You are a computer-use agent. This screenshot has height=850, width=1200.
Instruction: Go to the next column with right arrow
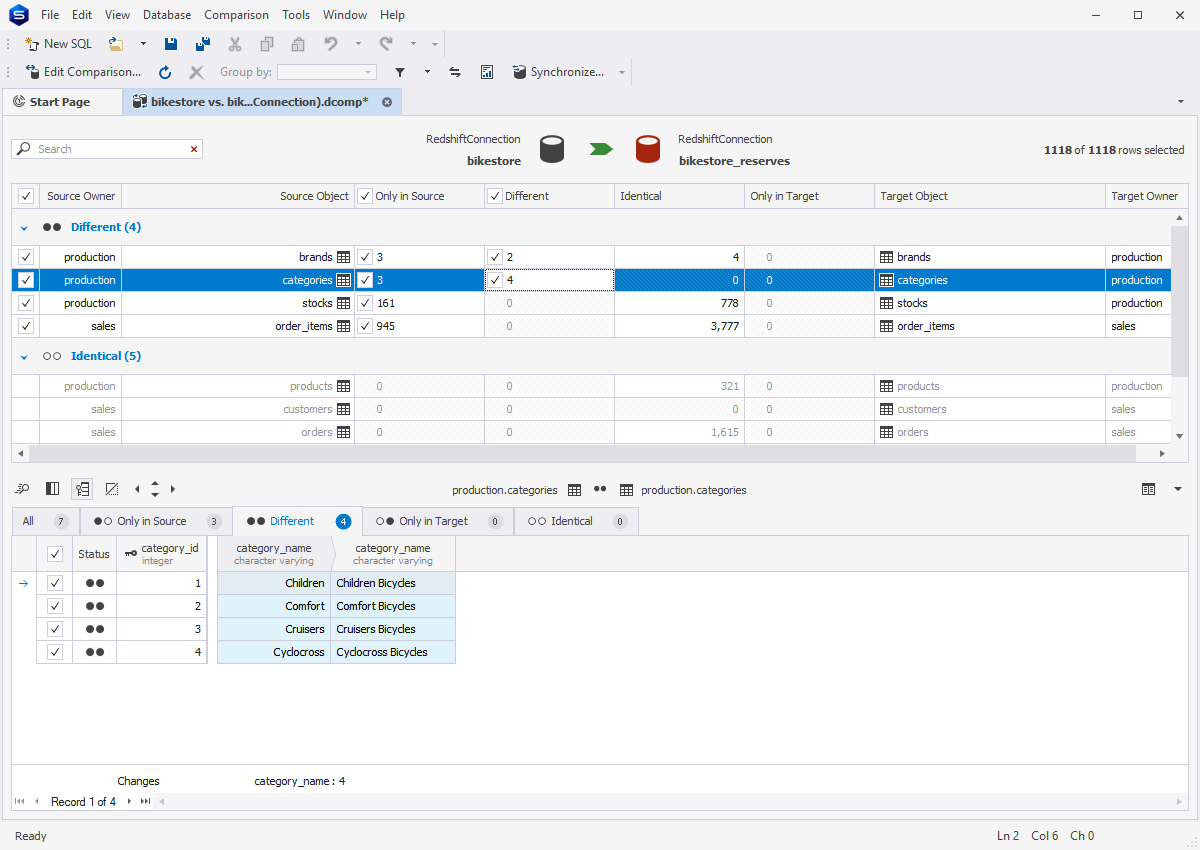pyautogui.click(x=173, y=489)
